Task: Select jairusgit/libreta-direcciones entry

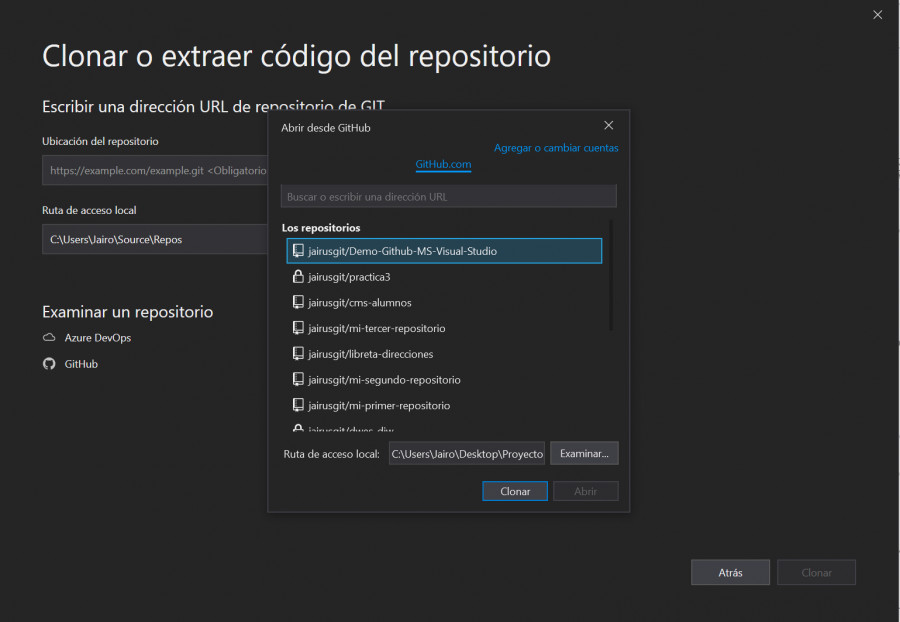Action: tap(444, 354)
